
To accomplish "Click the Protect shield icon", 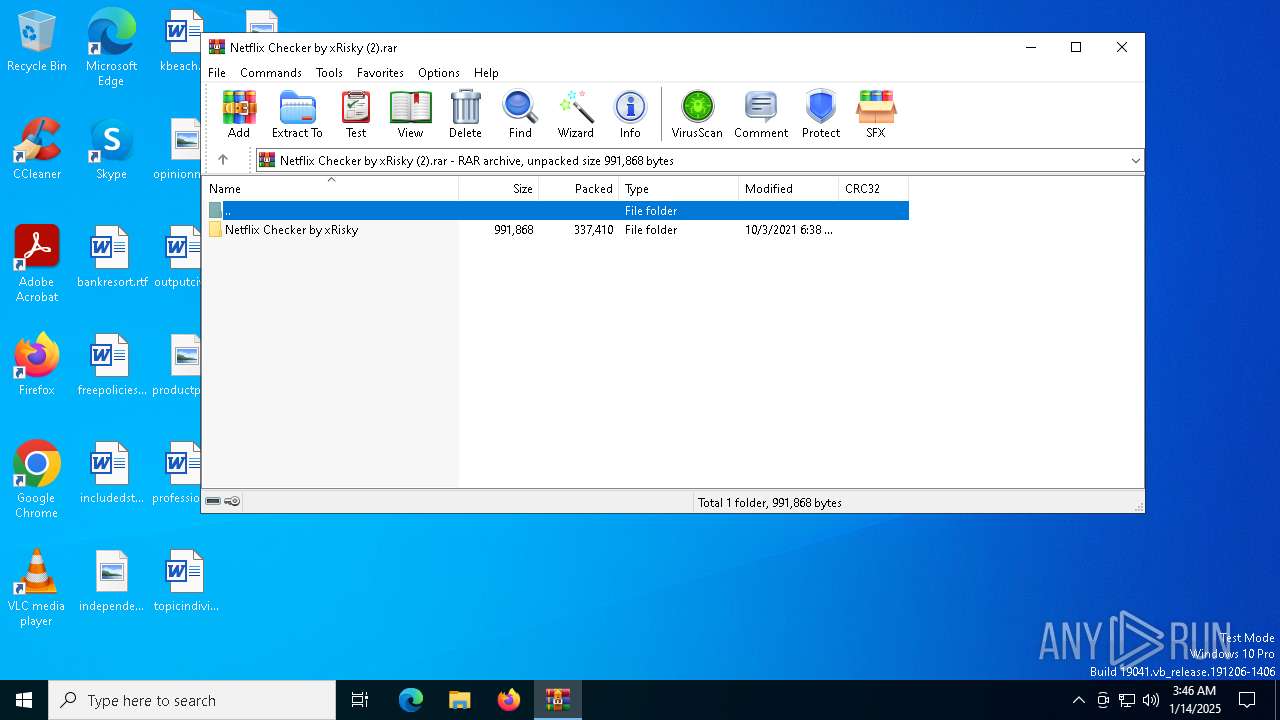I will 821,114.
